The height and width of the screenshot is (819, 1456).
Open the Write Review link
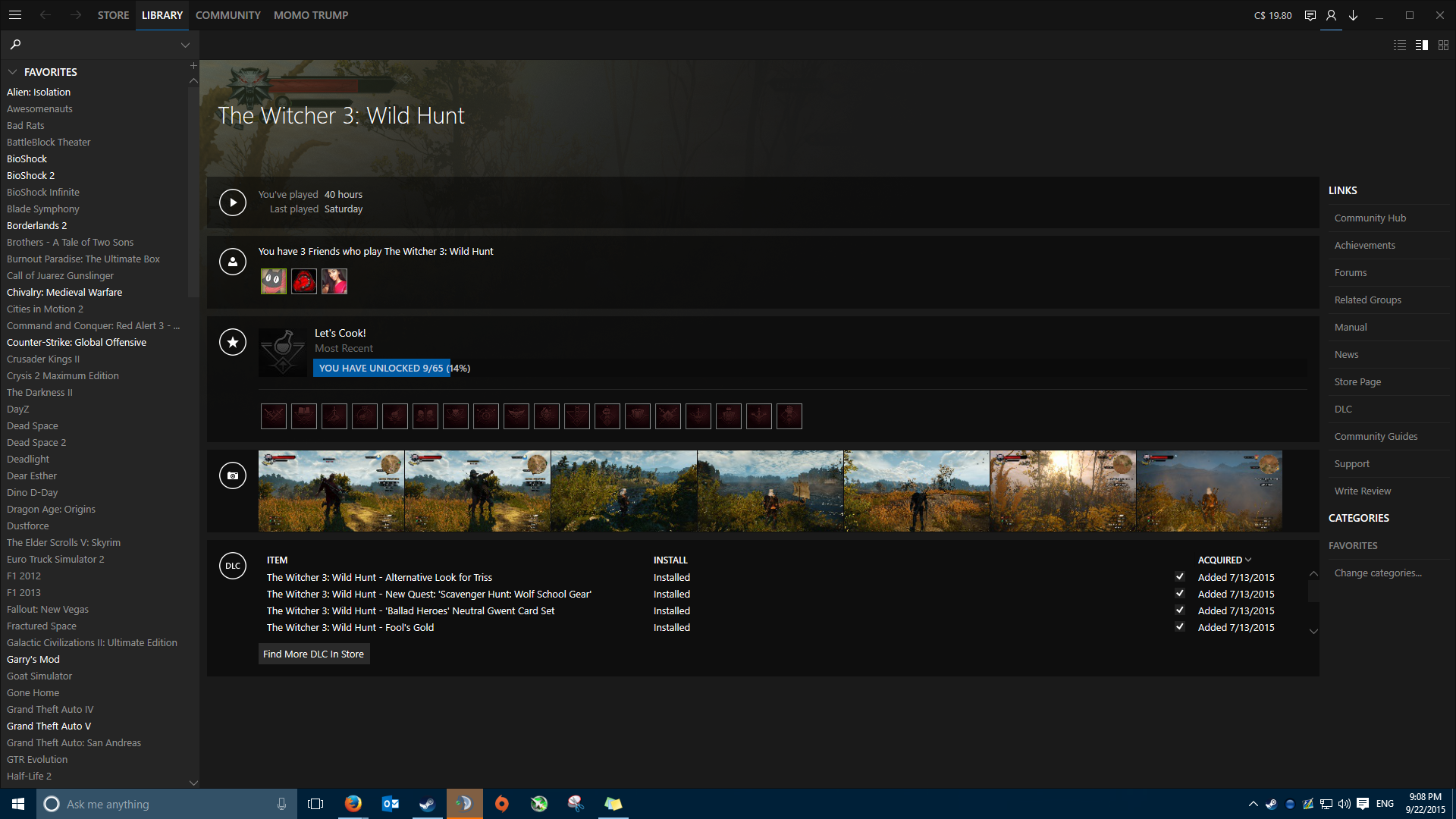click(x=1363, y=491)
